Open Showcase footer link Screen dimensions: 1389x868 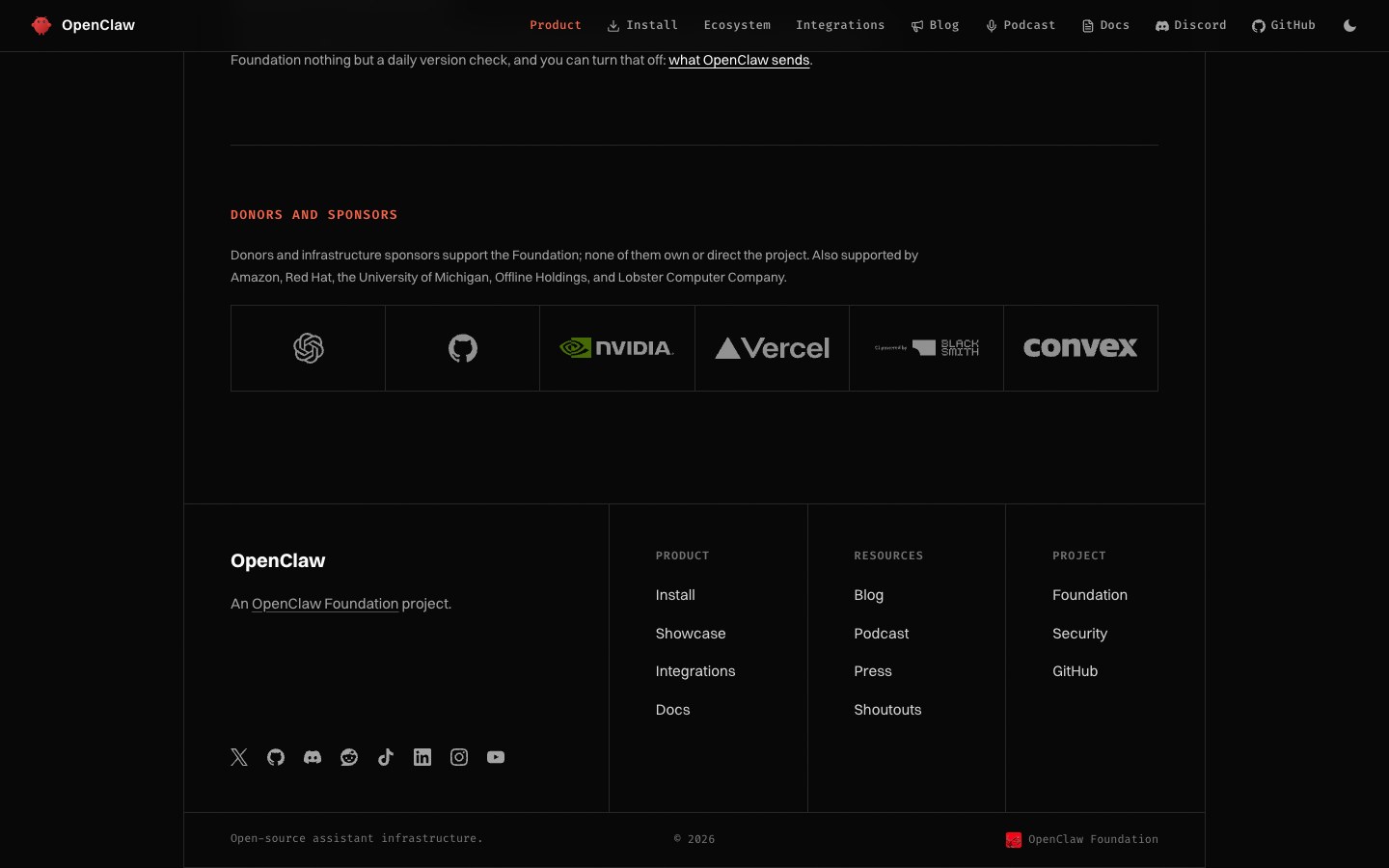691,634
